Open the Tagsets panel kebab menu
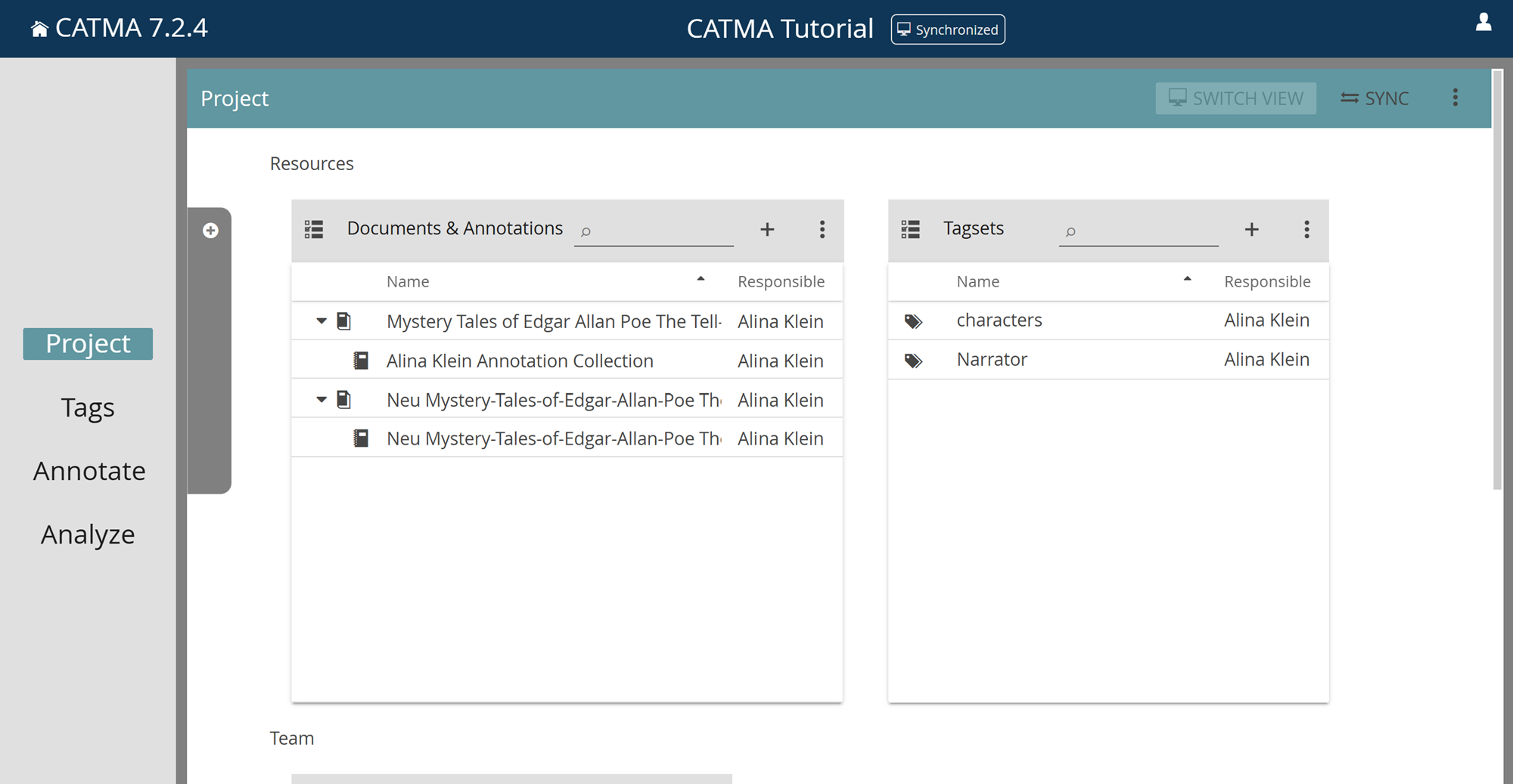 [x=1306, y=230]
